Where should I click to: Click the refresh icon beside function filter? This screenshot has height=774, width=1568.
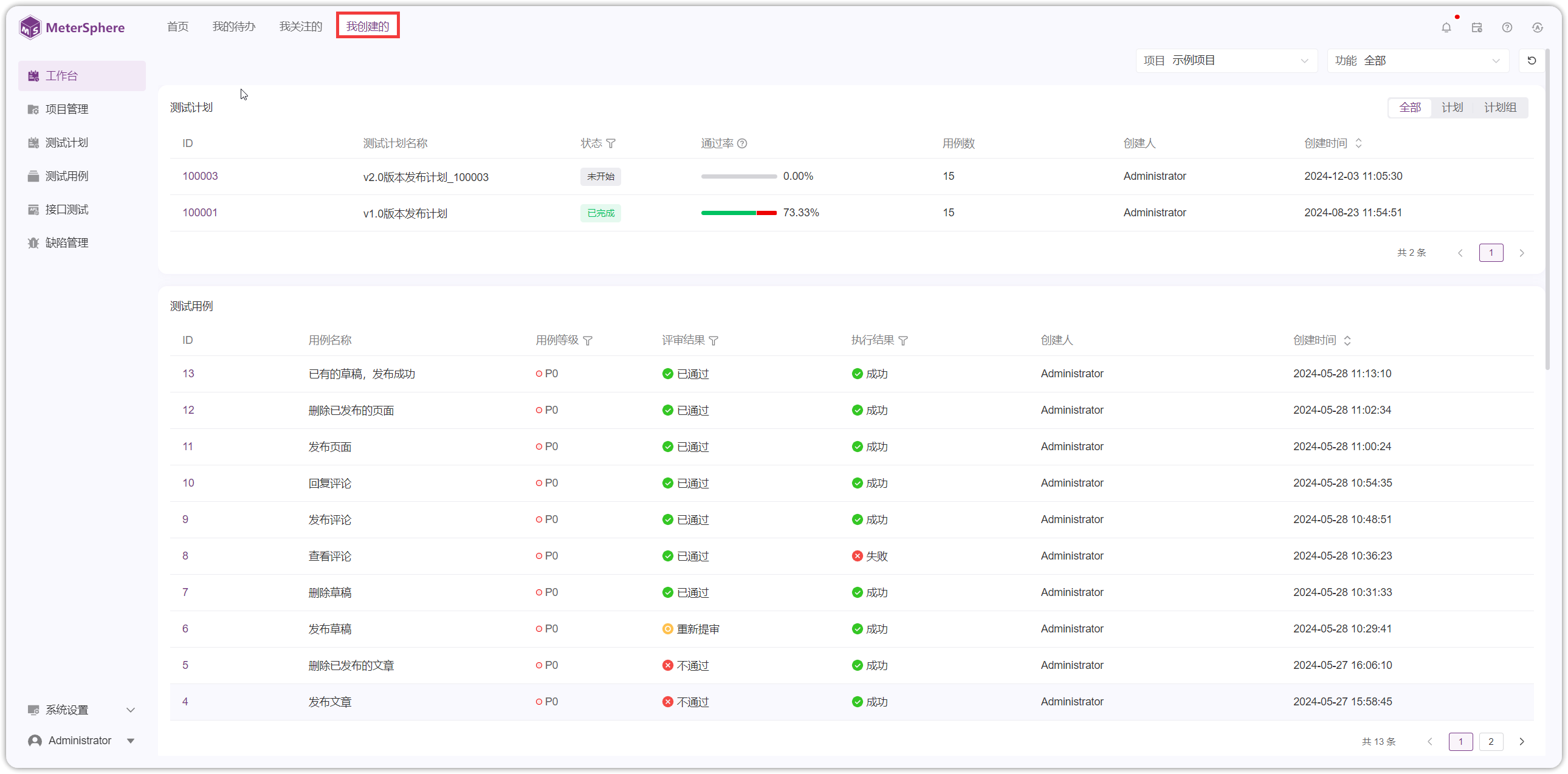(1532, 61)
